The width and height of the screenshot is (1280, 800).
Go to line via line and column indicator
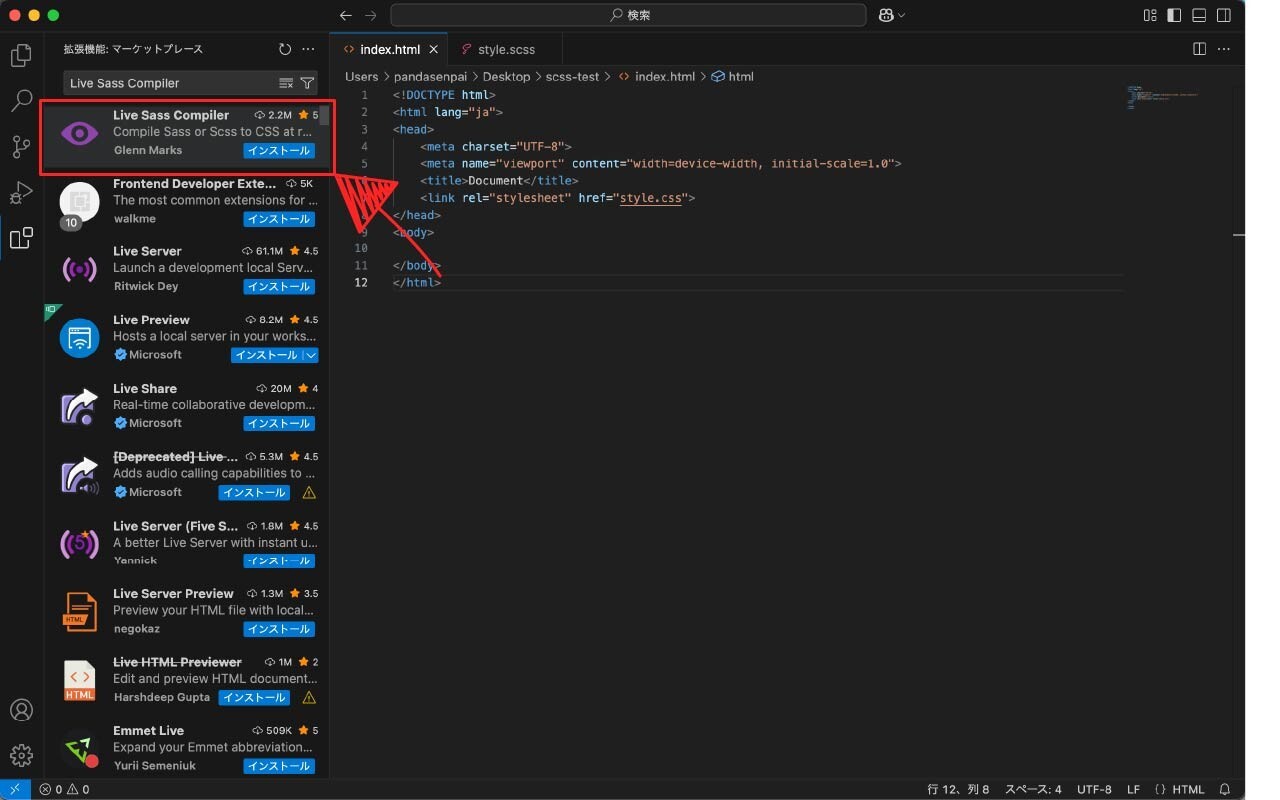[958, 789]
